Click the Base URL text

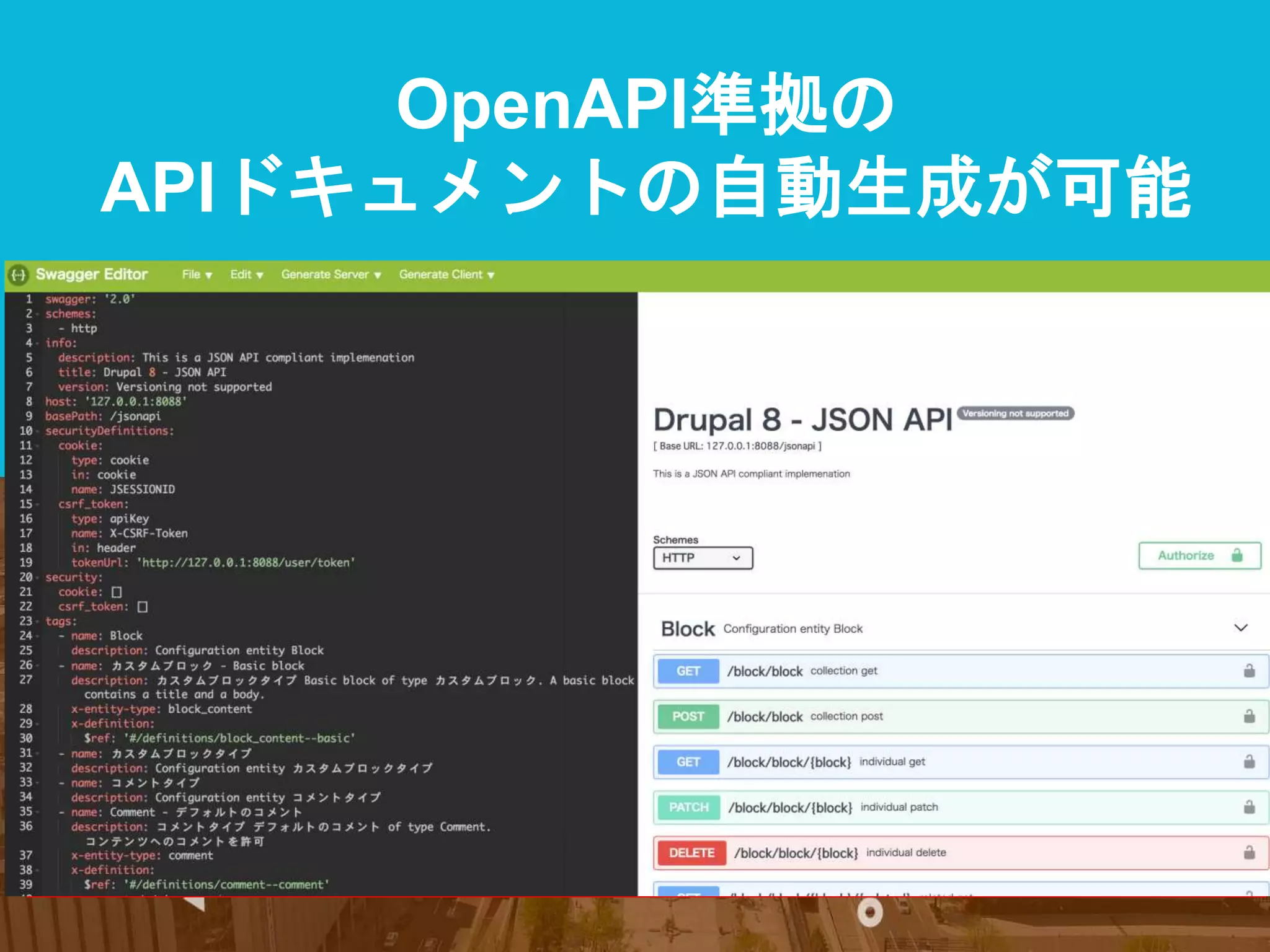click(737, 446)
